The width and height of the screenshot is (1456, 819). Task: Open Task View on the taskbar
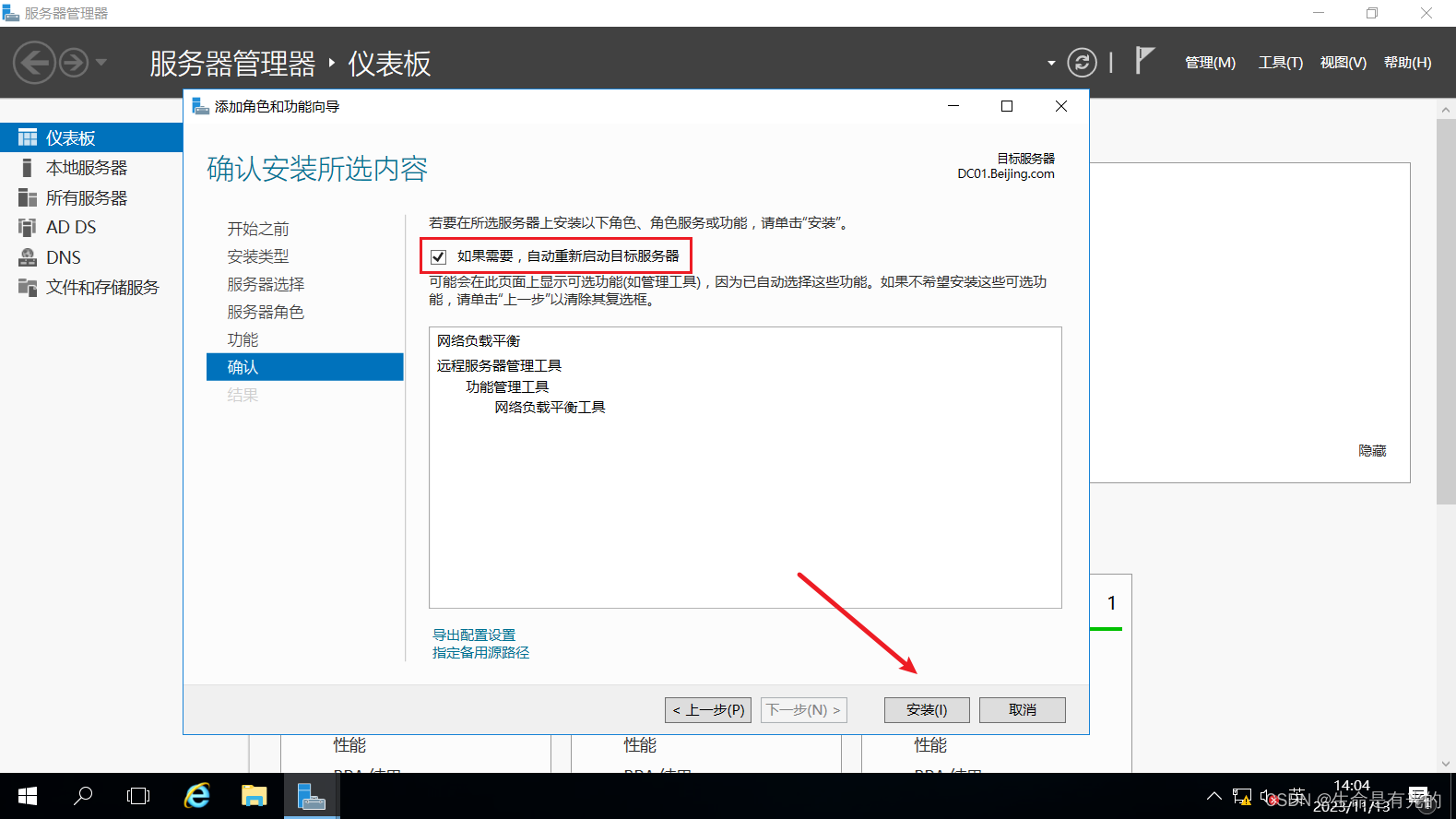138,796
